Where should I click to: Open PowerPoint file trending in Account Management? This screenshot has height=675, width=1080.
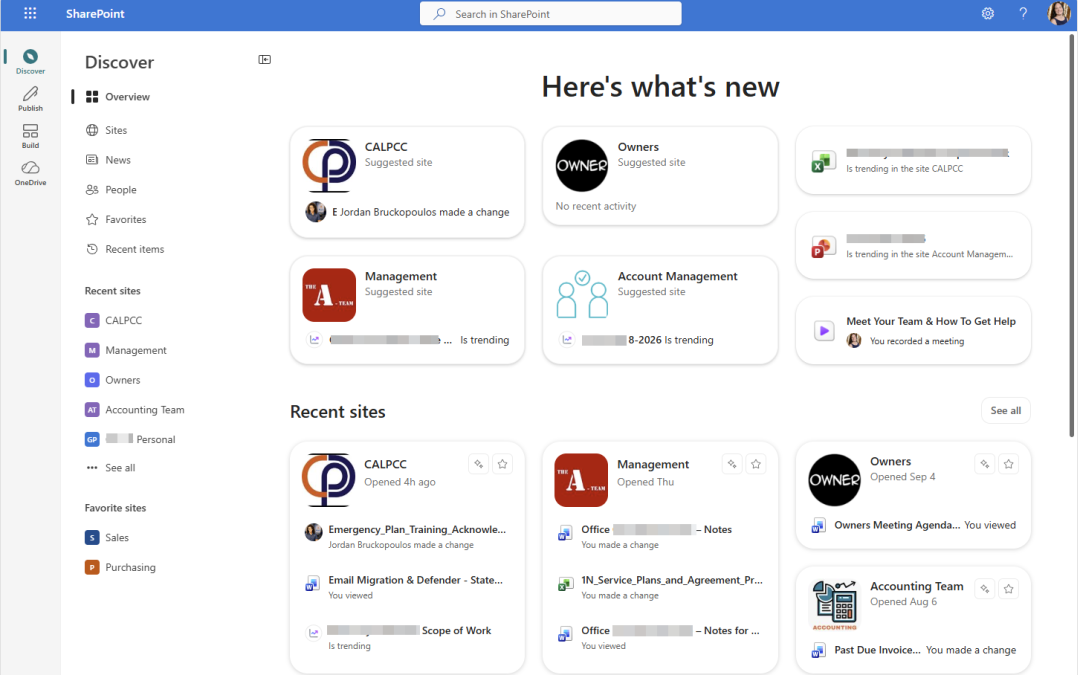[913, 246]
